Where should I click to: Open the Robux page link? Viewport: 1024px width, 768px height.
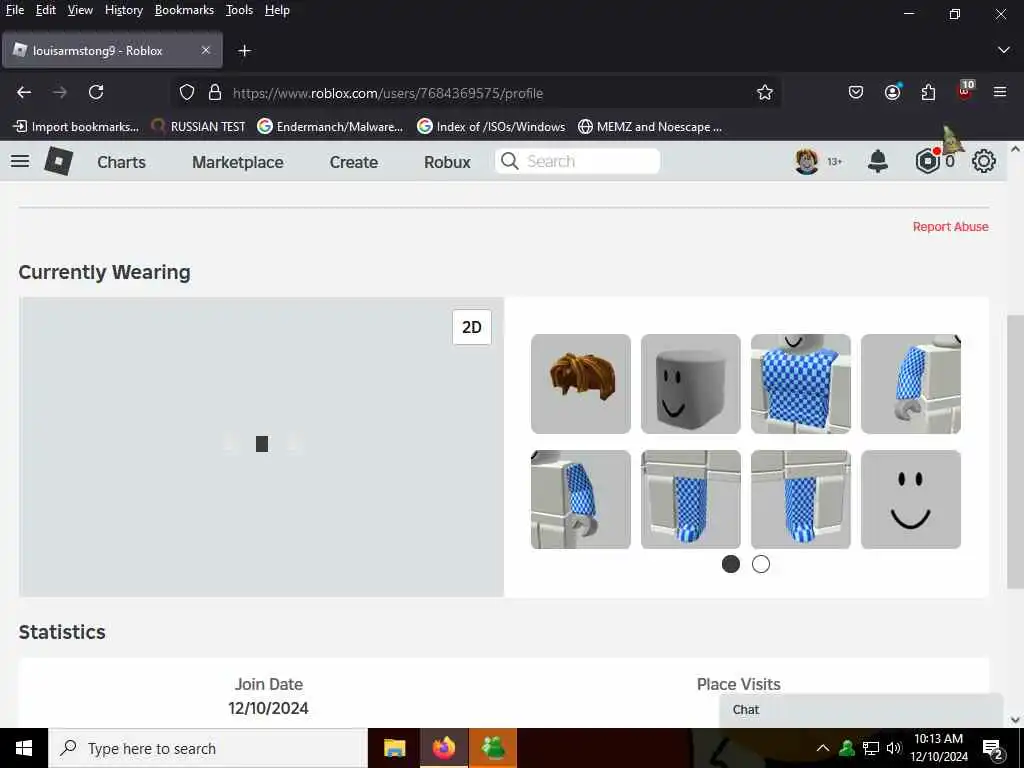point(447,162)
